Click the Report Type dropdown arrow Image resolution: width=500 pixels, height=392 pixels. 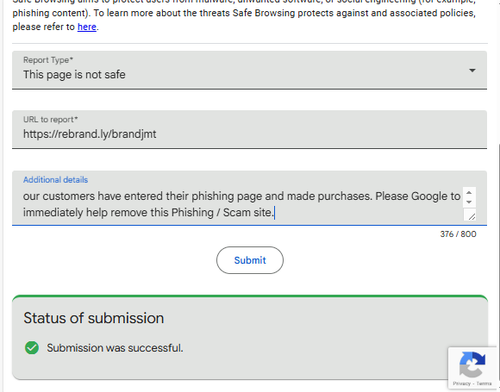472,70
